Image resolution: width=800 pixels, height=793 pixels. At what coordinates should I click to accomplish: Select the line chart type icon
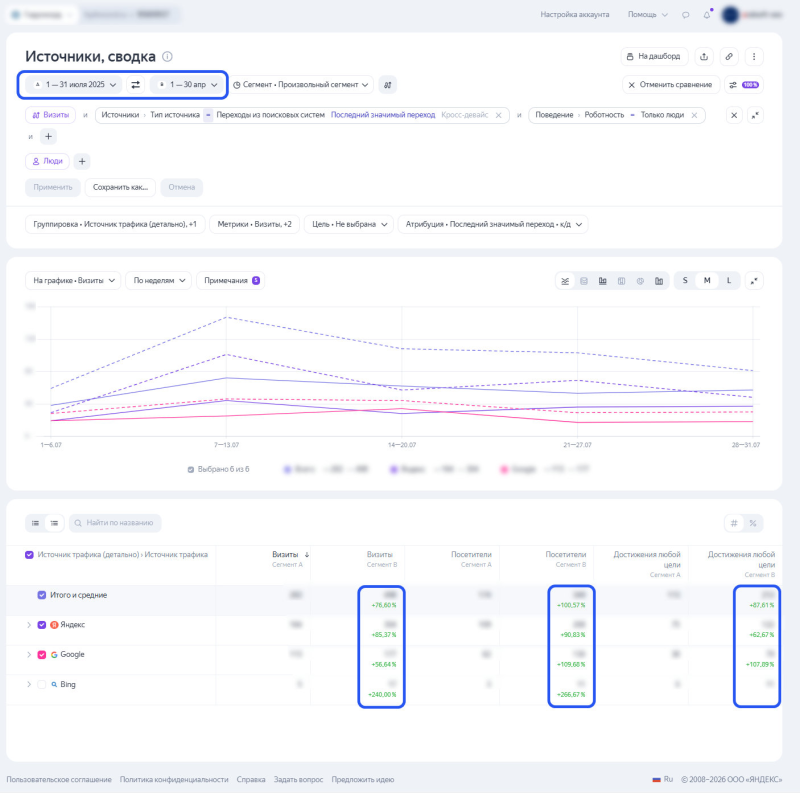[x=565, y=281]
